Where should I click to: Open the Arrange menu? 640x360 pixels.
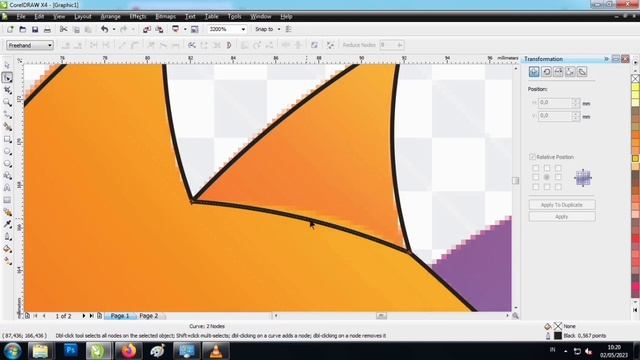(110, 17)
